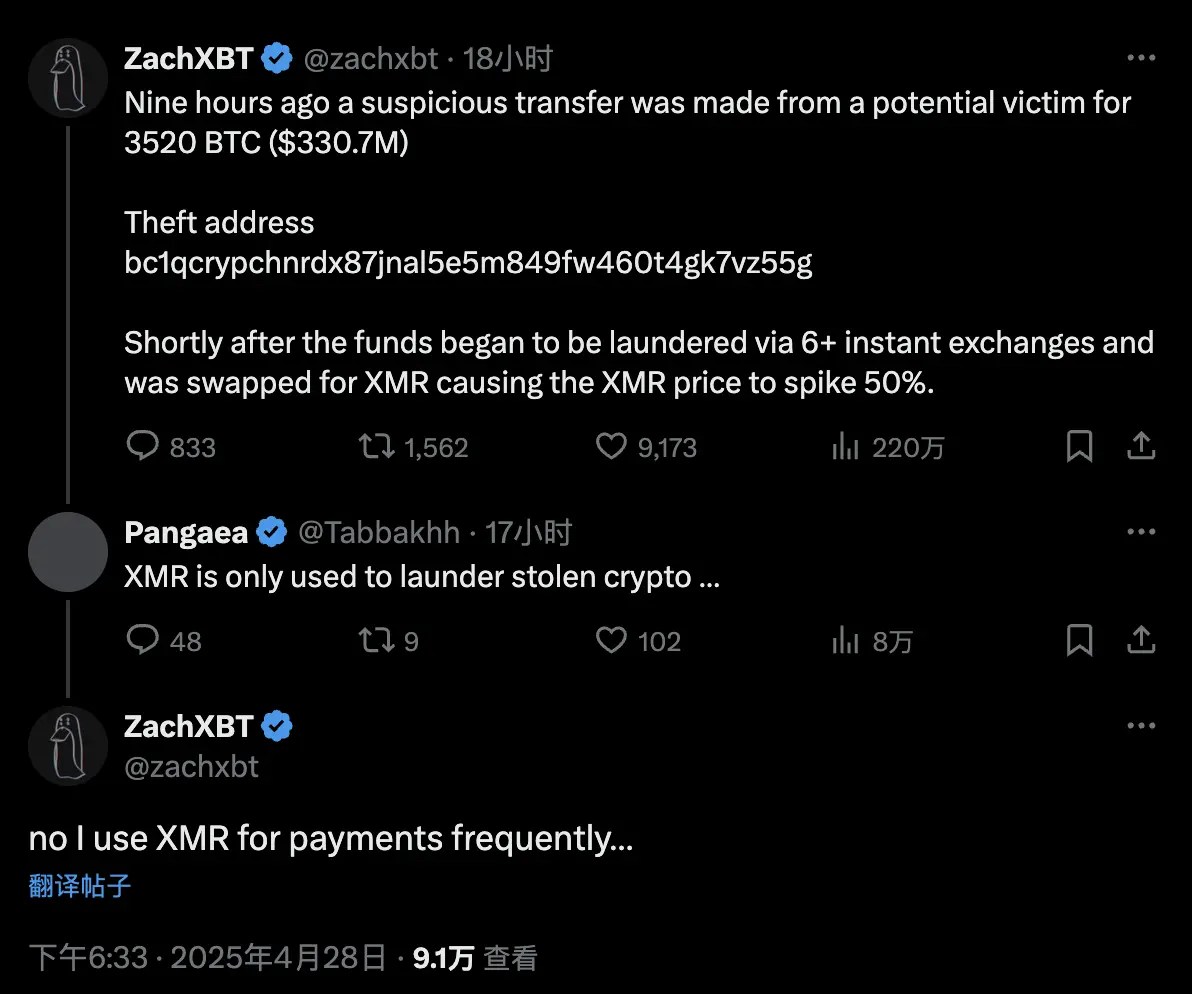Retweet Pangaea's comment with 9 reposts
Image resolution: width=1192 pixels, height=994 pixels.
click(376, 640)
